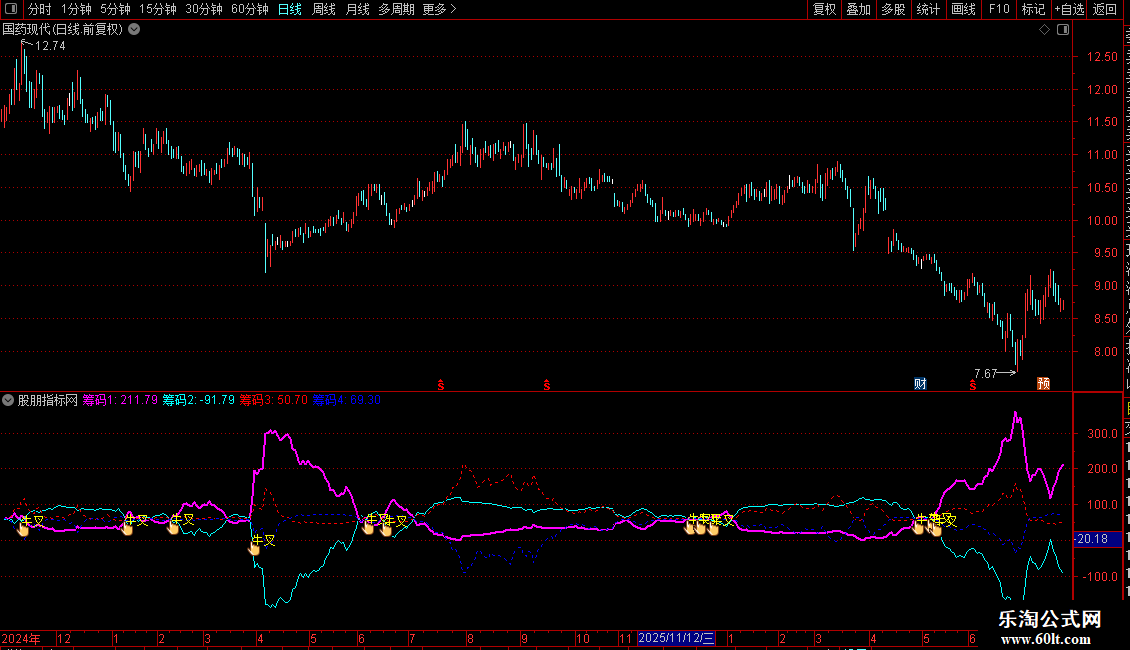Image resolution: width=1130 pixels, height=650 pixels.
Task: Click the 筹码2: -91.79 value label
Action: tap(198, 400)
